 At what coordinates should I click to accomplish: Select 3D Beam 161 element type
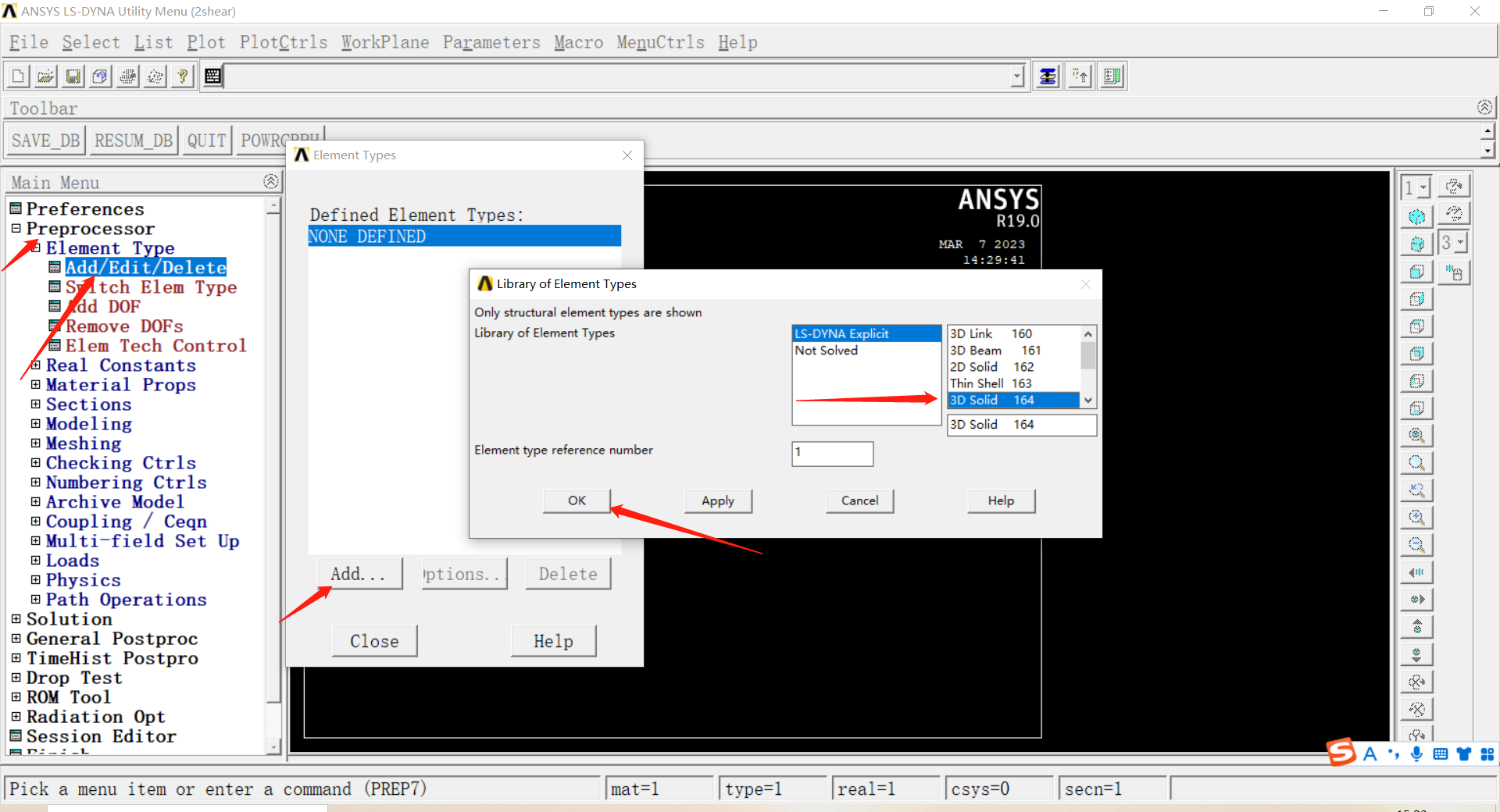pos(1014,351)
